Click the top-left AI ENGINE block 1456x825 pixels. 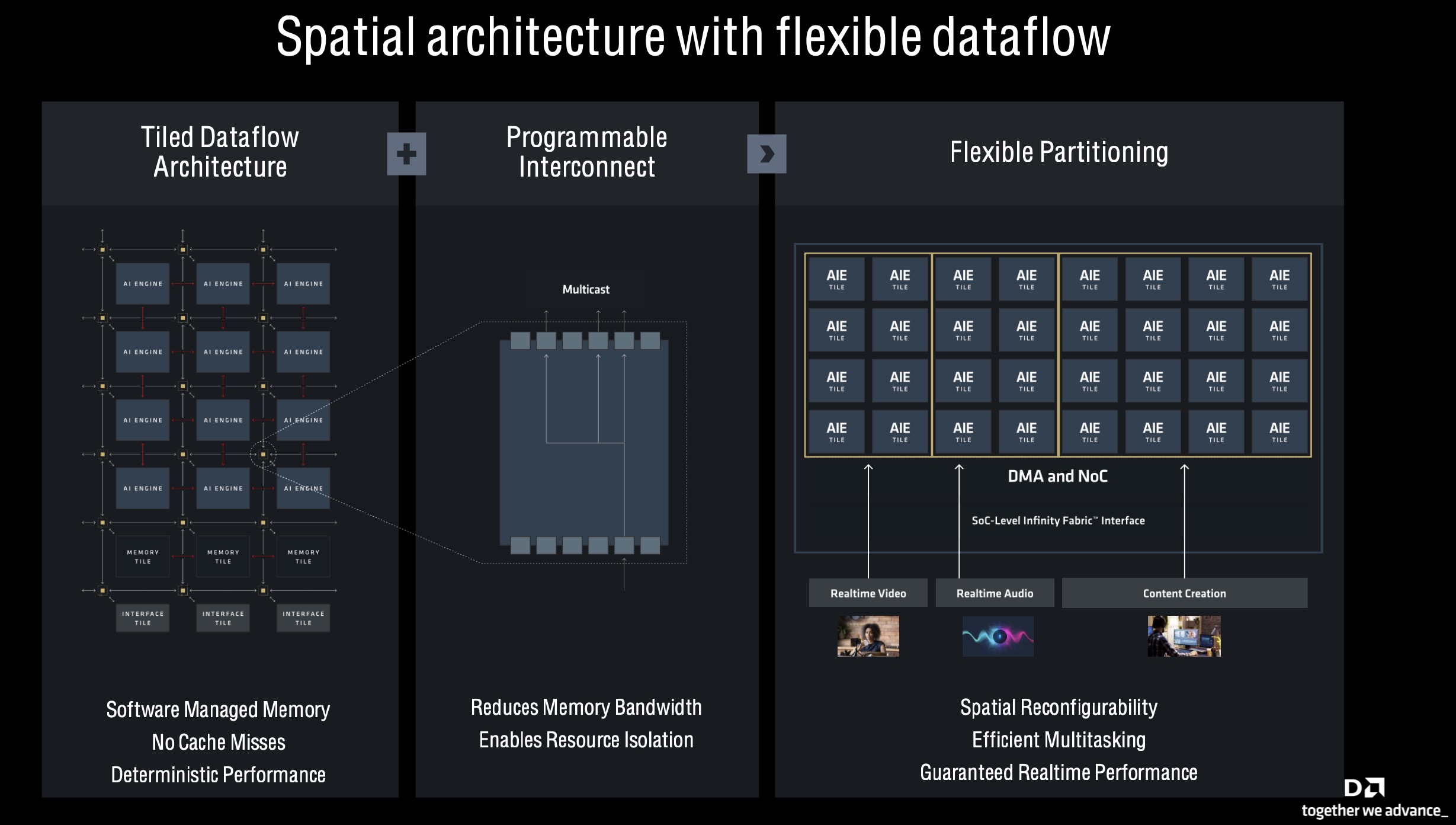coord(143,284)
